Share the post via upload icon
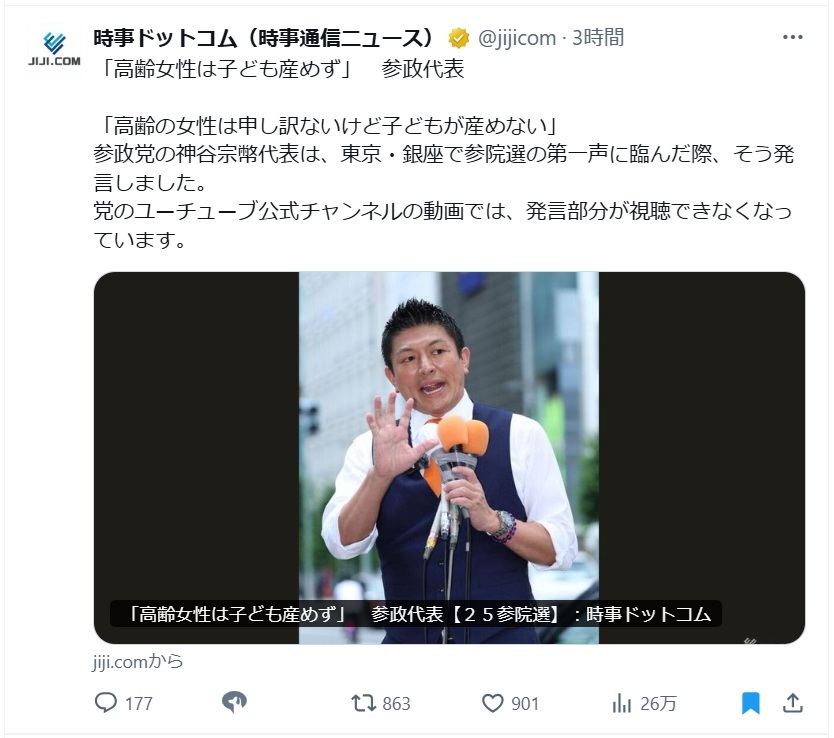This screenshot has width=834, height=738. coord(793,702)
